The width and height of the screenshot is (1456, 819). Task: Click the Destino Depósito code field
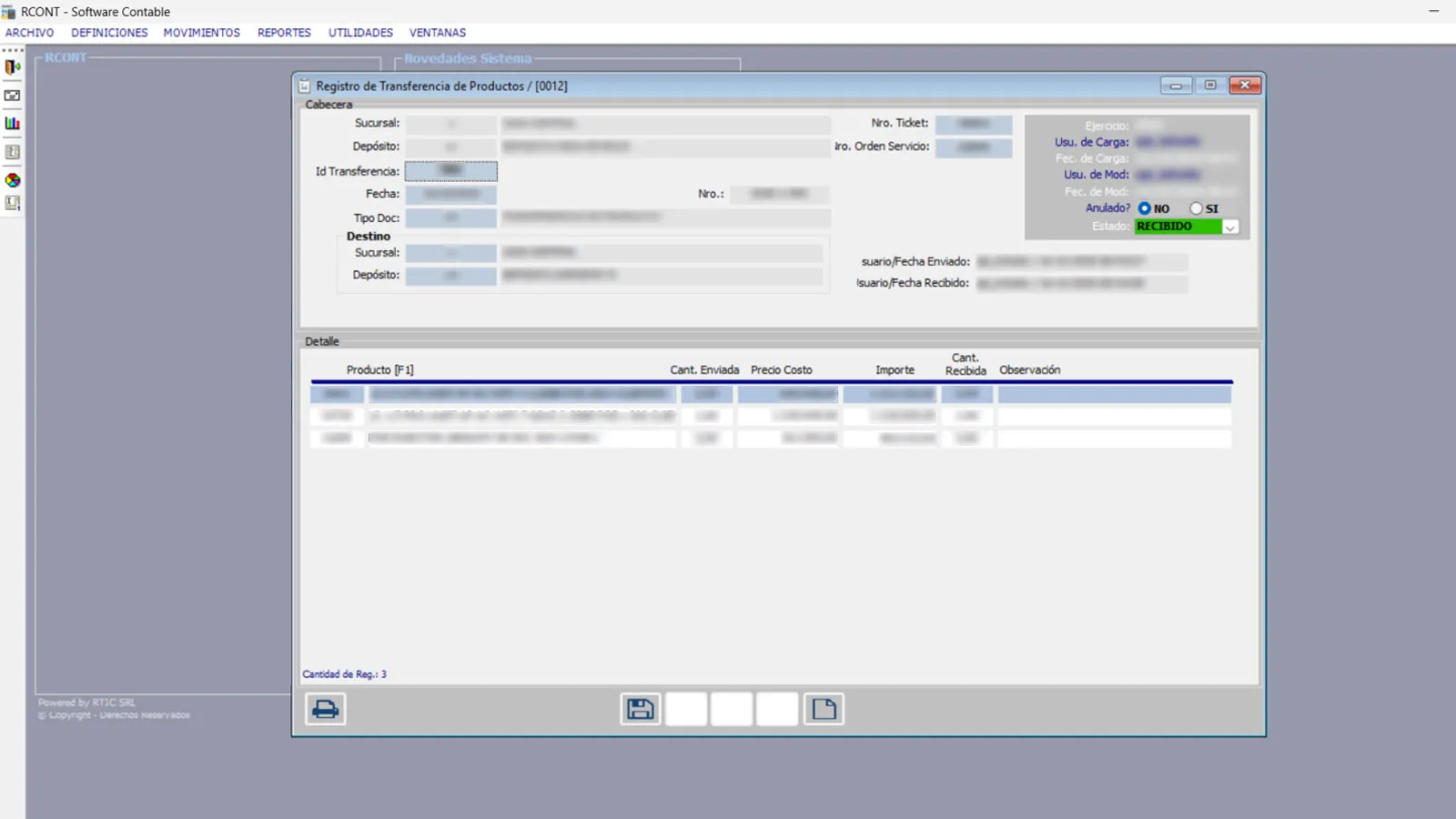tap(451, 276)
